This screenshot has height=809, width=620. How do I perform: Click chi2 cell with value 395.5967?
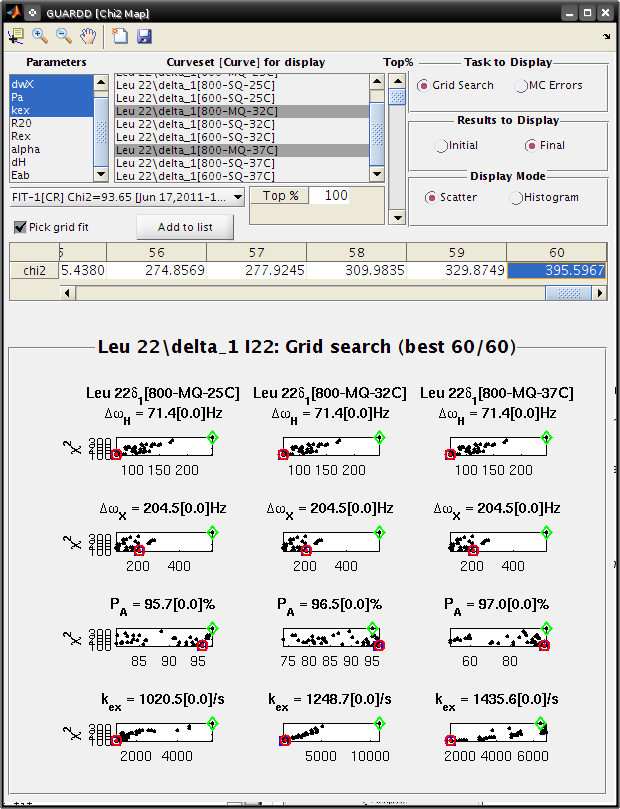[x=557, y=270]
